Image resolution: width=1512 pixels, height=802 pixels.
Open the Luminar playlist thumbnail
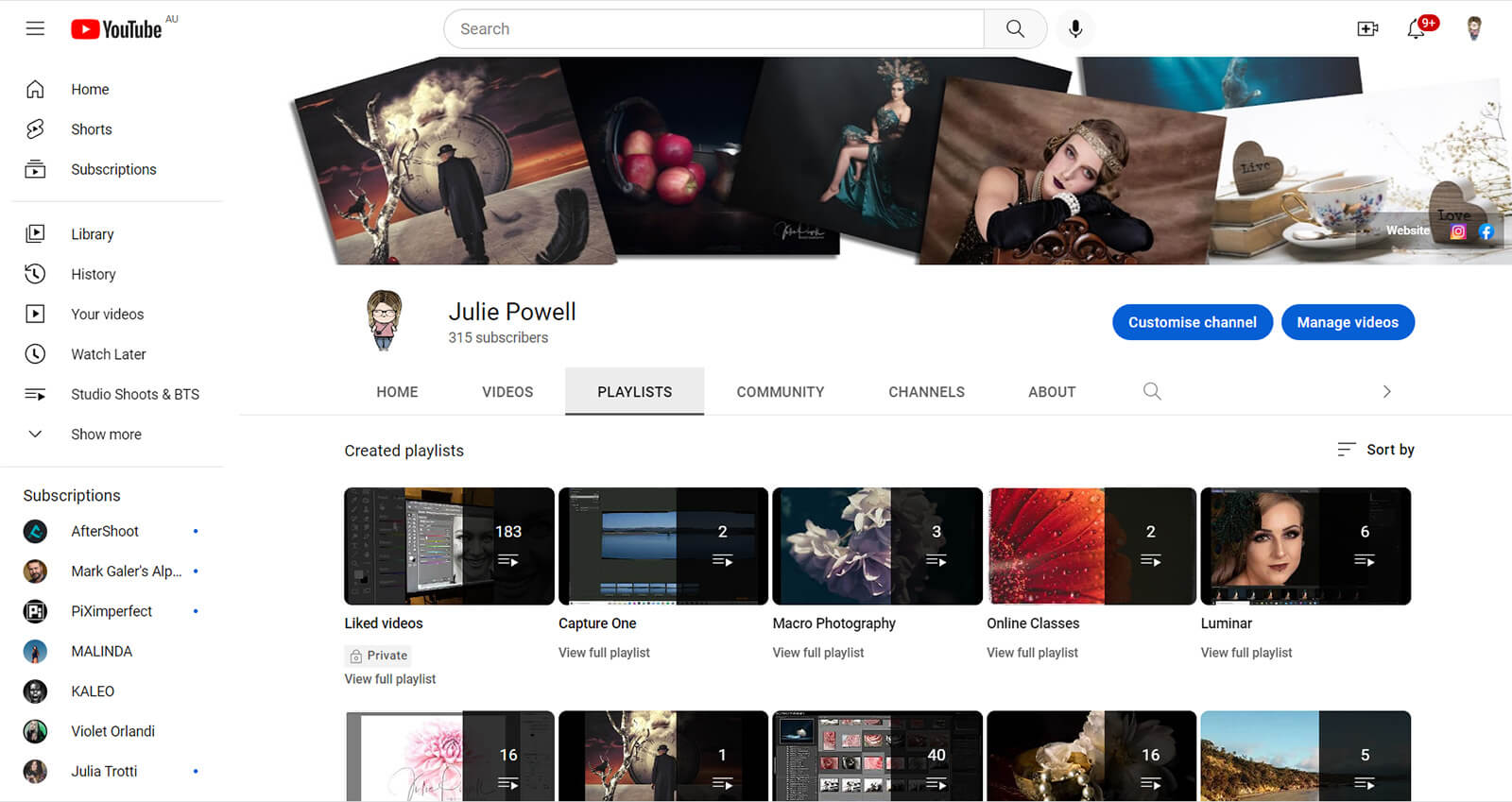(1305, 546)
